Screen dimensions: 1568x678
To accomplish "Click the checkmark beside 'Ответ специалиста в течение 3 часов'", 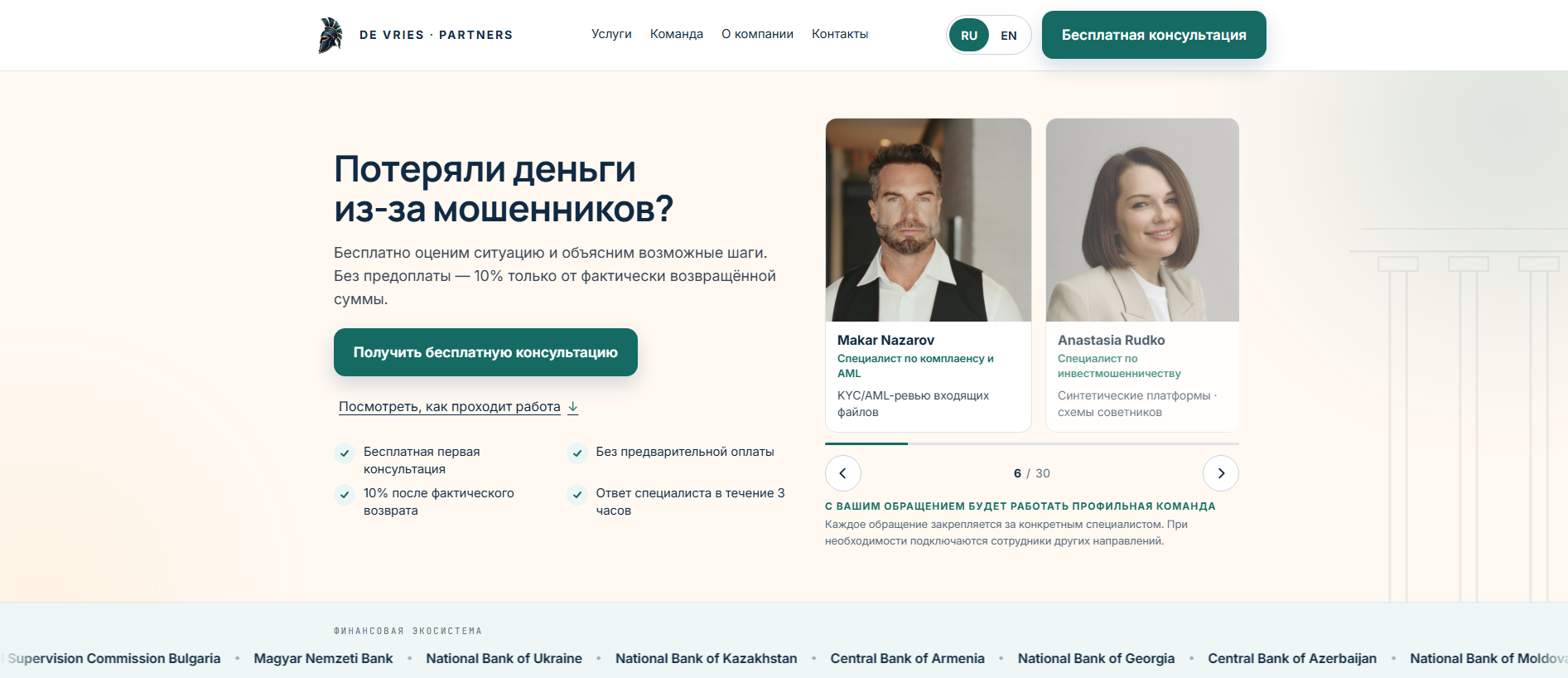I will pos(577,494).
